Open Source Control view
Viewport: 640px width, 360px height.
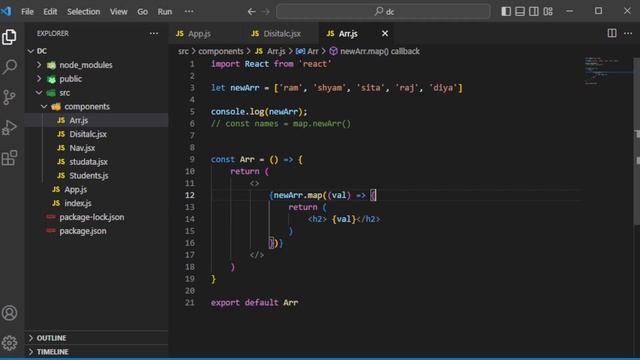point(9,97)
